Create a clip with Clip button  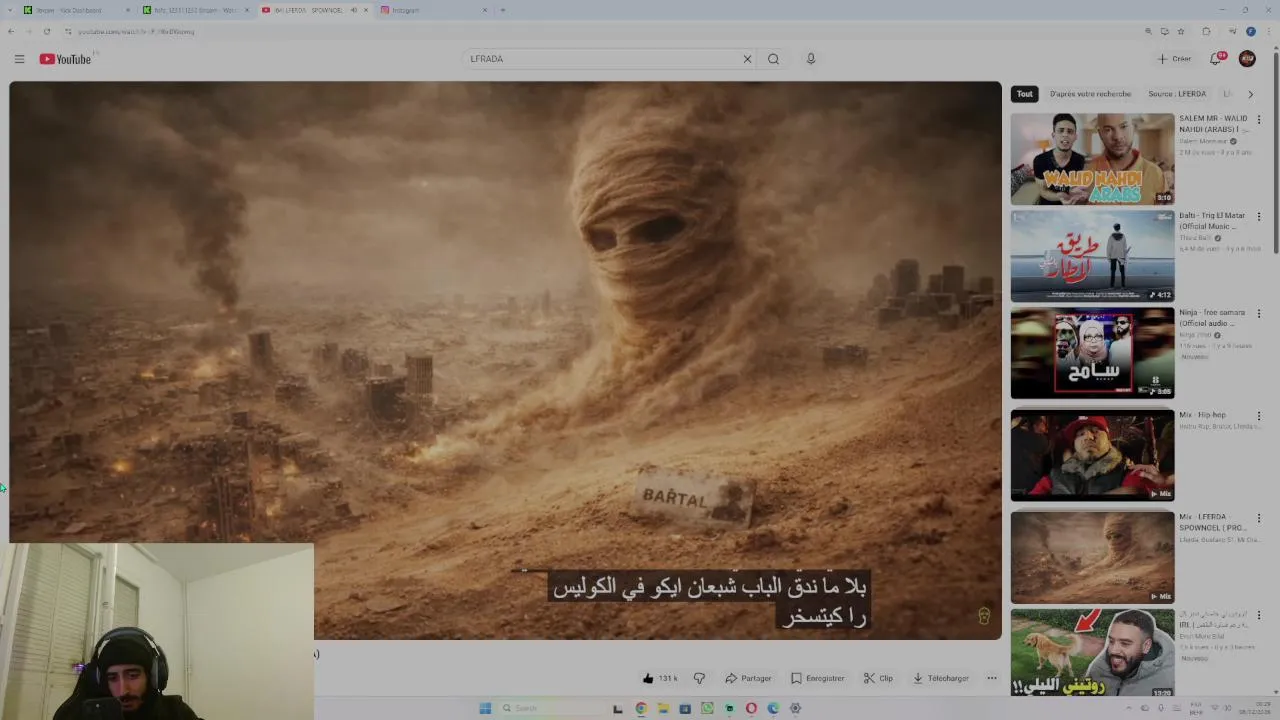point(878,678)
